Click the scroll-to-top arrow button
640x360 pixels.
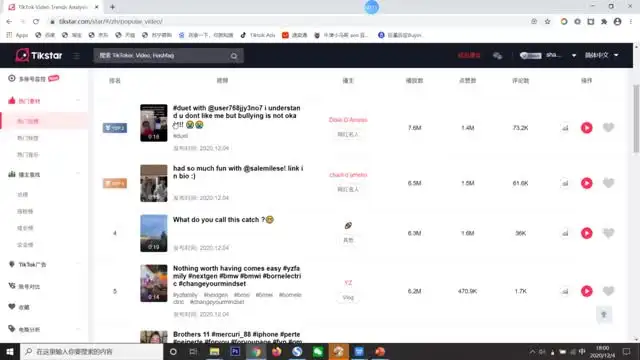pos(604,314)
